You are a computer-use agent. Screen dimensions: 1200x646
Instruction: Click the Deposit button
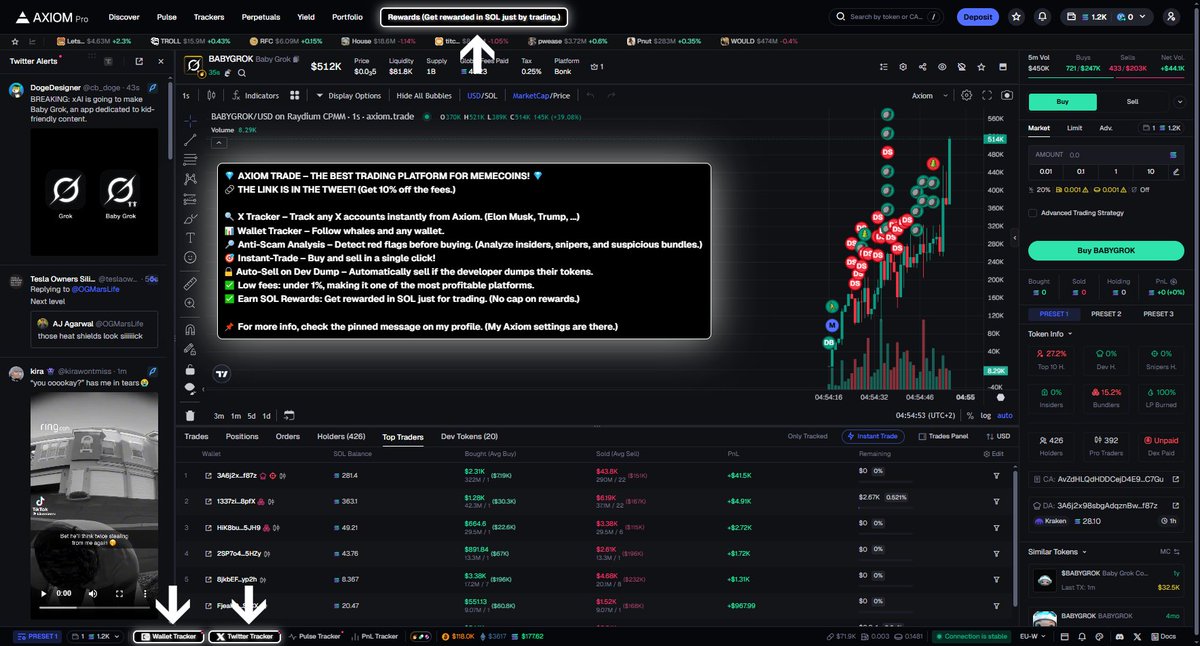click(977, 17)
